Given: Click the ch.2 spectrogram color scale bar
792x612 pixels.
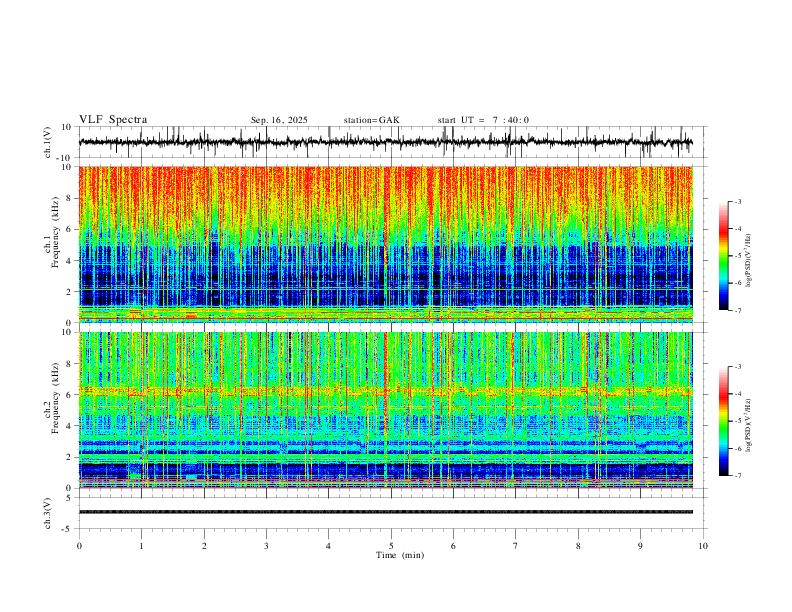Looking at the screenshot, I should 724,421.
